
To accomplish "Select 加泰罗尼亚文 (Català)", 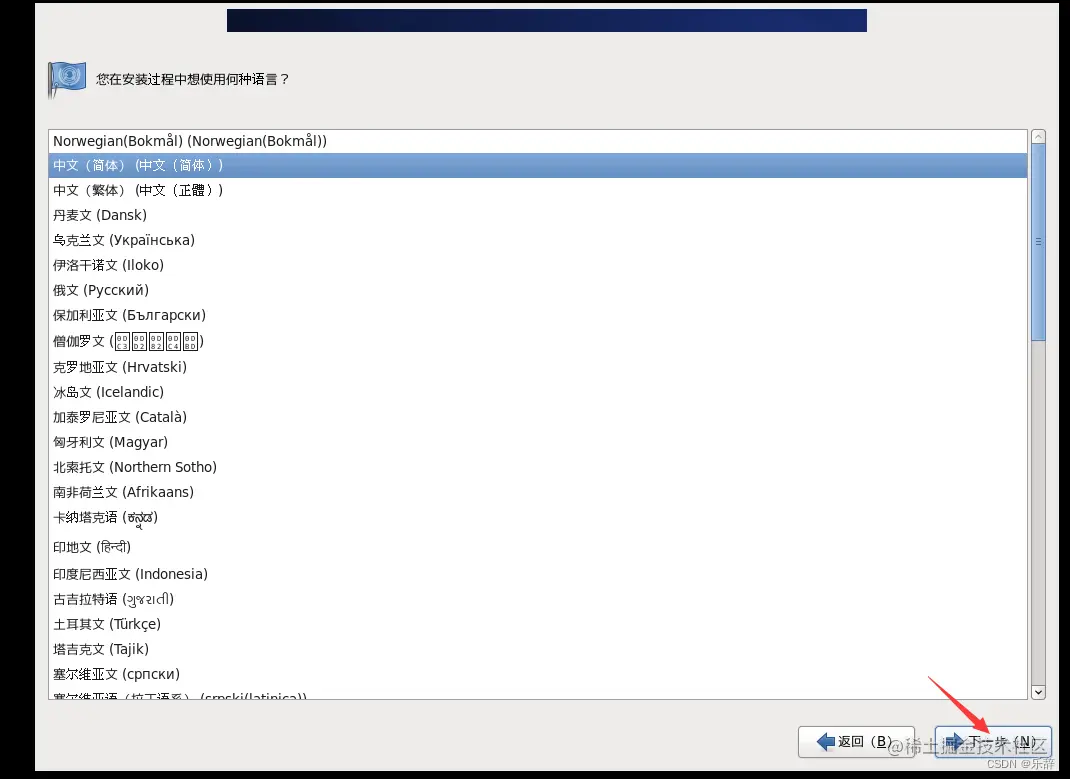I will point(538,417).
